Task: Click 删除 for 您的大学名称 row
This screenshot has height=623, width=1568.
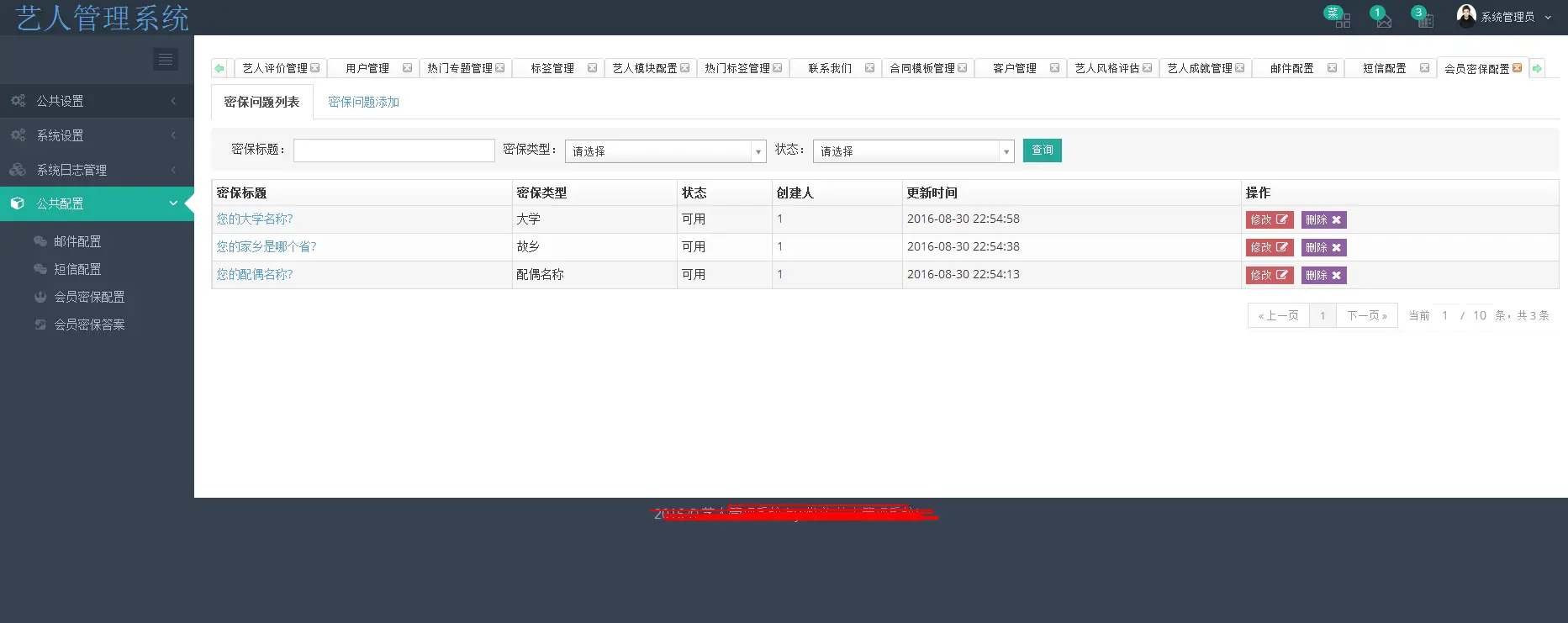Action: point(1323,219)
